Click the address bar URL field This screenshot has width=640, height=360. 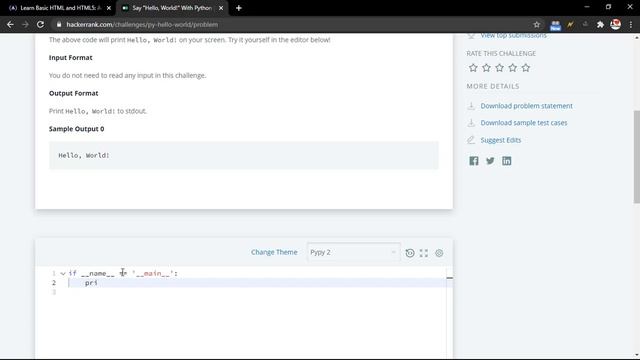(x=294, y=24)
